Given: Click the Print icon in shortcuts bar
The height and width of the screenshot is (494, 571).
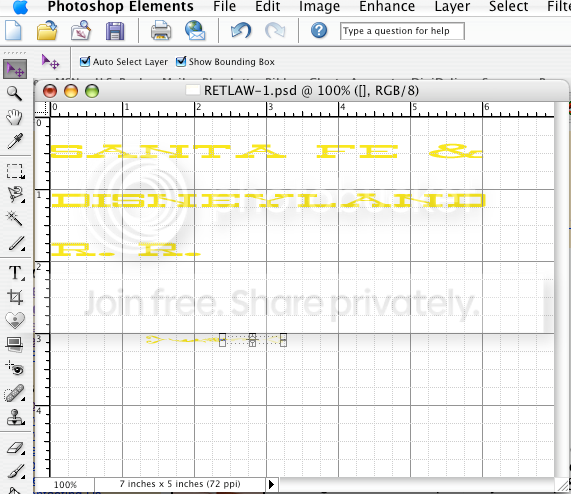Looking at the screenshot, I should pos(161,31).
